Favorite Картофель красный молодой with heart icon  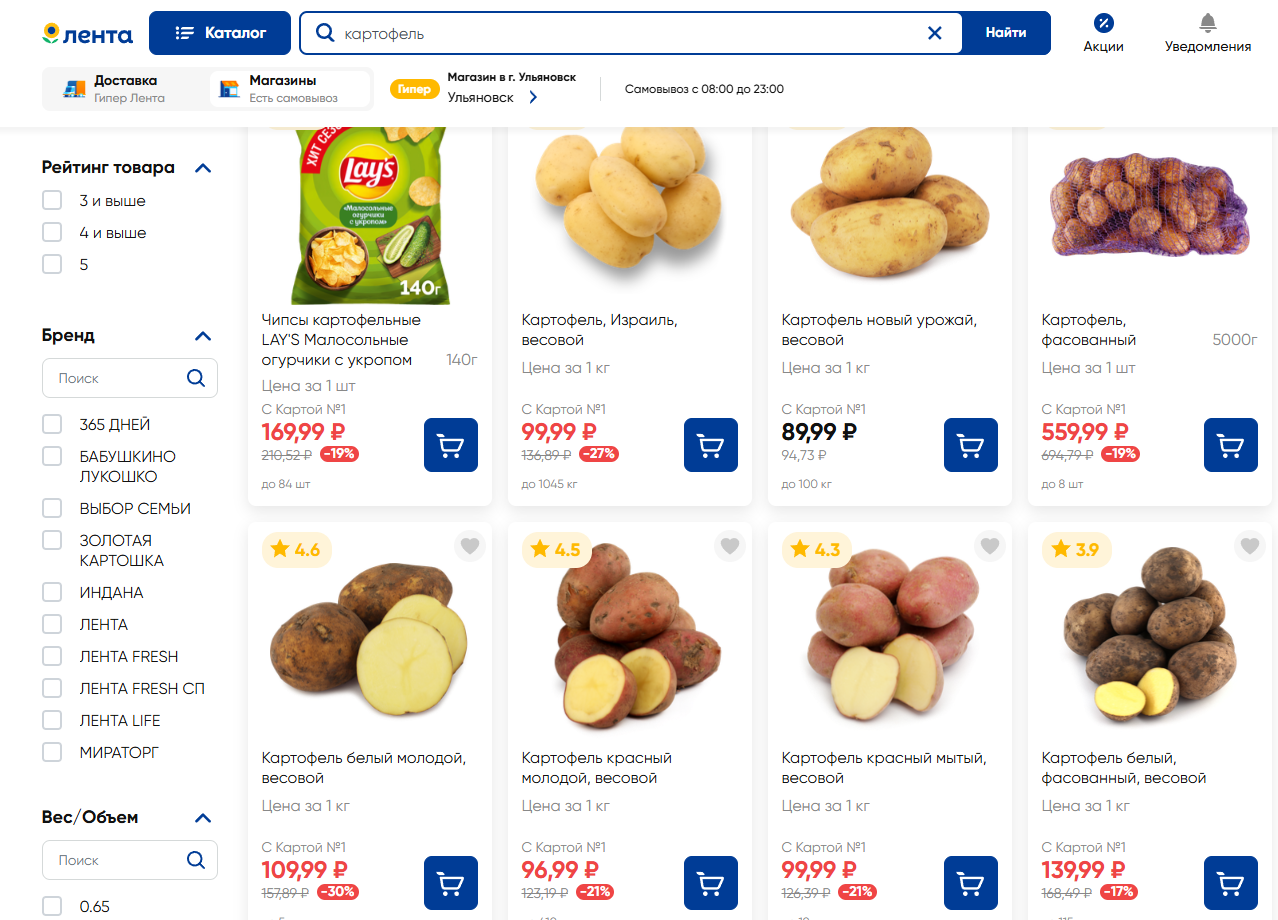pos(730,546)
